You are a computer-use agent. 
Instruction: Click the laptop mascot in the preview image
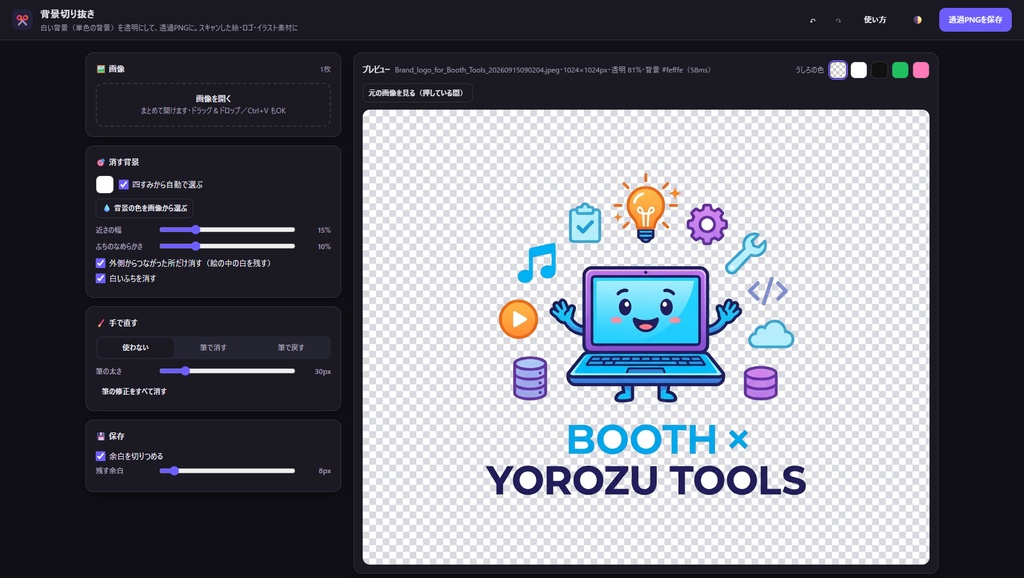[x=645, y=333]
